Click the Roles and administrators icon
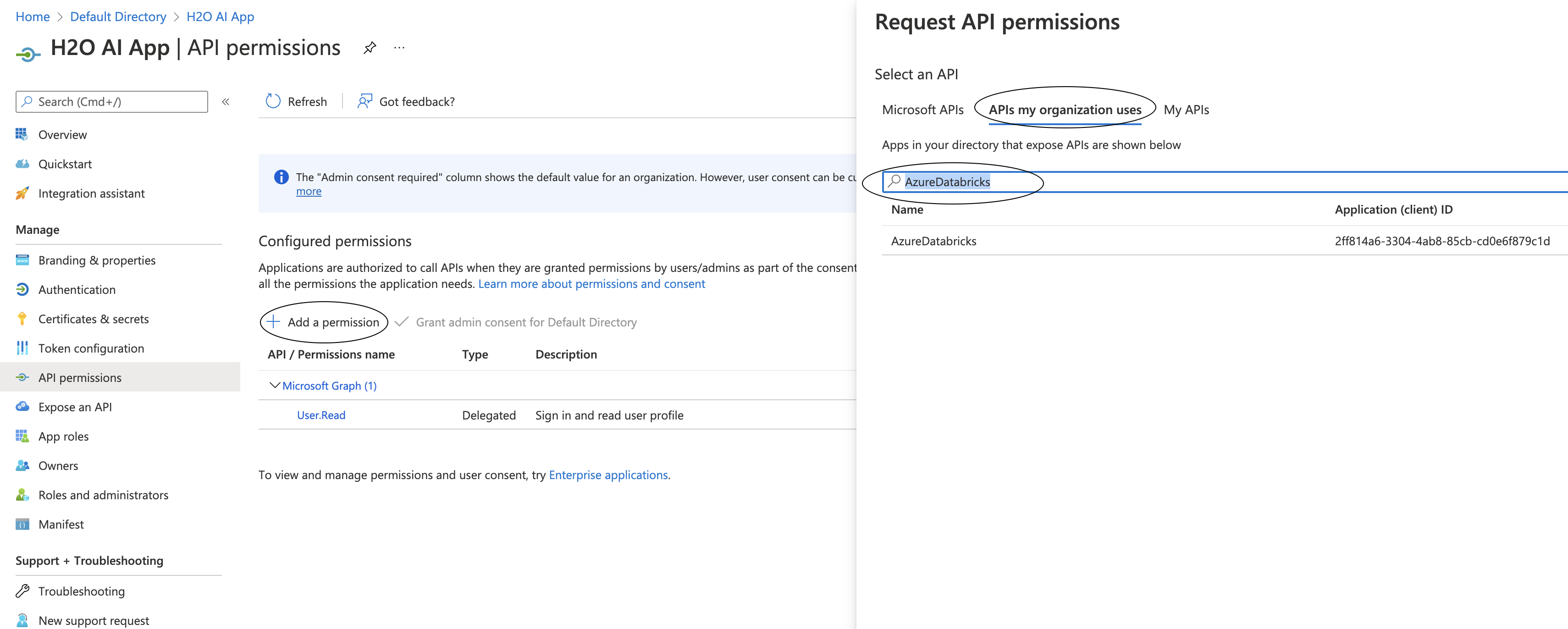Screen dimensions: 1568x629 [x=22, y=494]
